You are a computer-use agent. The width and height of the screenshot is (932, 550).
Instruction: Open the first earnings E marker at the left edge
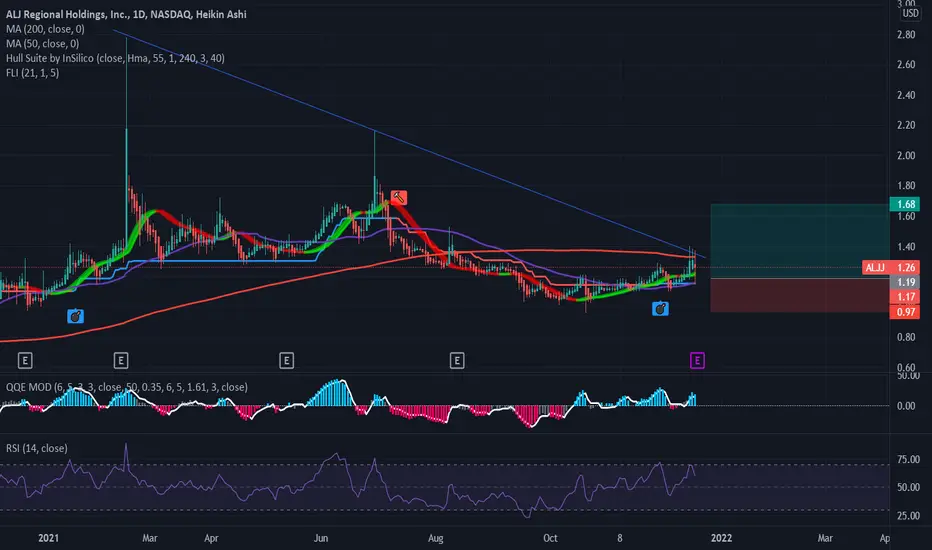(x=25, y=360)
